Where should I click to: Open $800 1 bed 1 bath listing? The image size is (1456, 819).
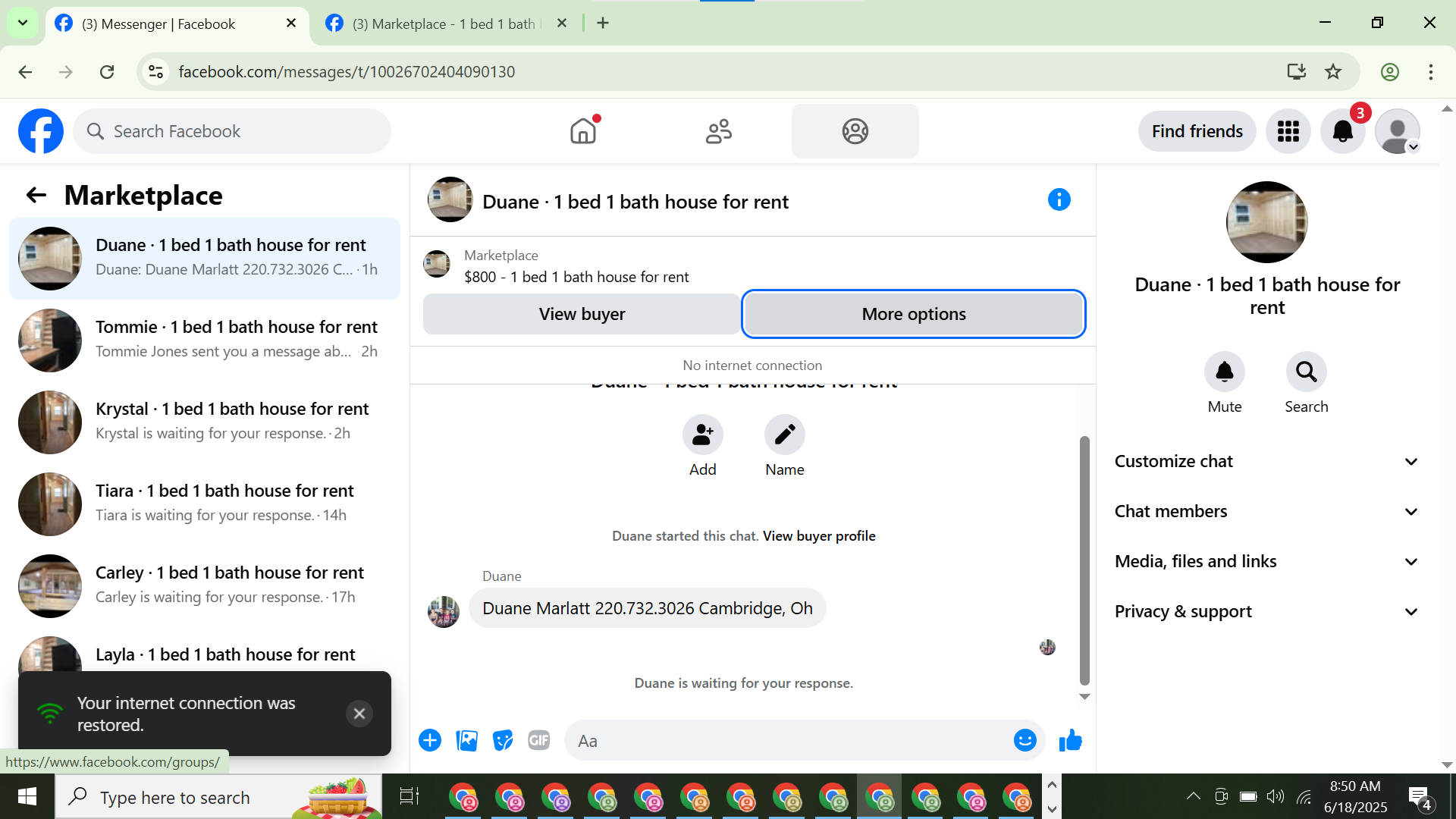tap(576, 277)
